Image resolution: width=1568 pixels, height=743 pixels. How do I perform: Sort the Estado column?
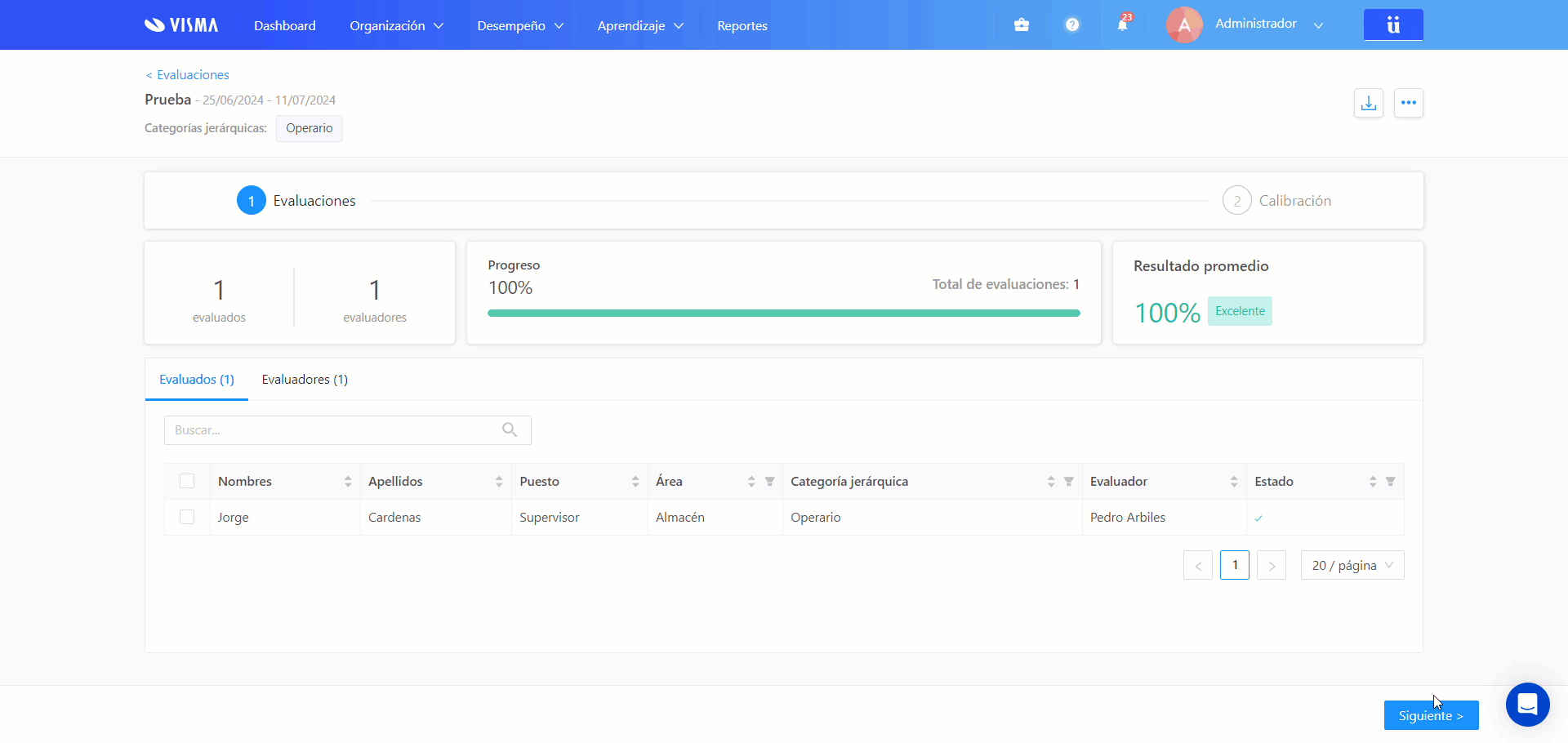(1373, 482)
